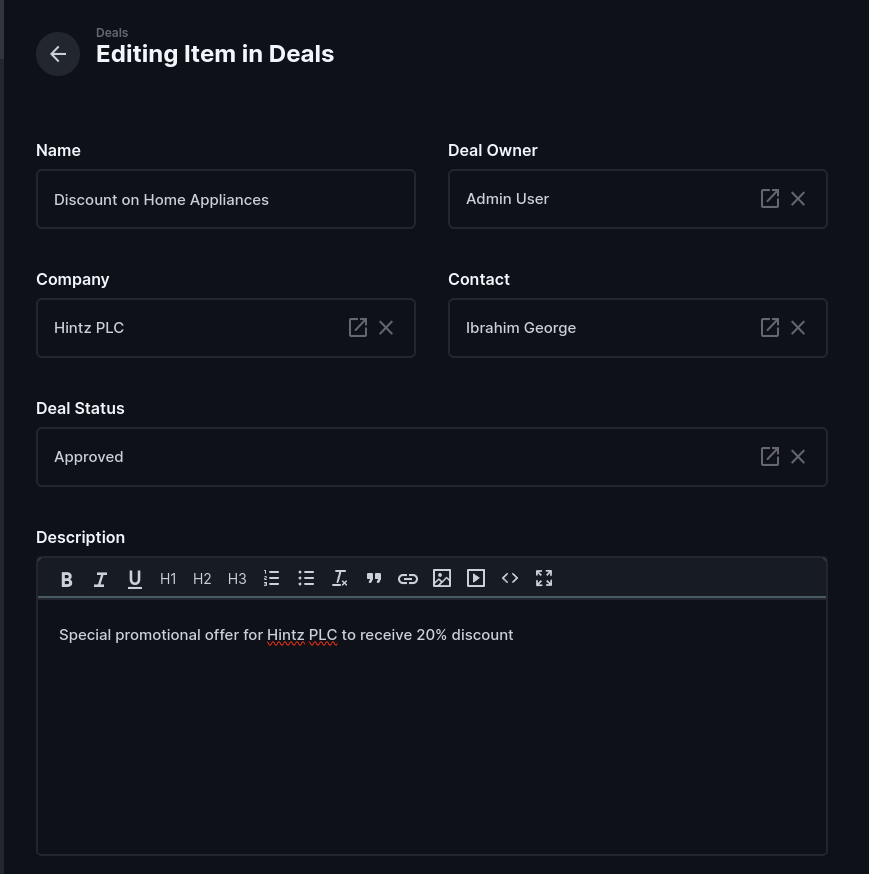Apply underline formatting to description text
Viewport: 869px width, 874px height.
pyautogui.click(x=134, y=578)
